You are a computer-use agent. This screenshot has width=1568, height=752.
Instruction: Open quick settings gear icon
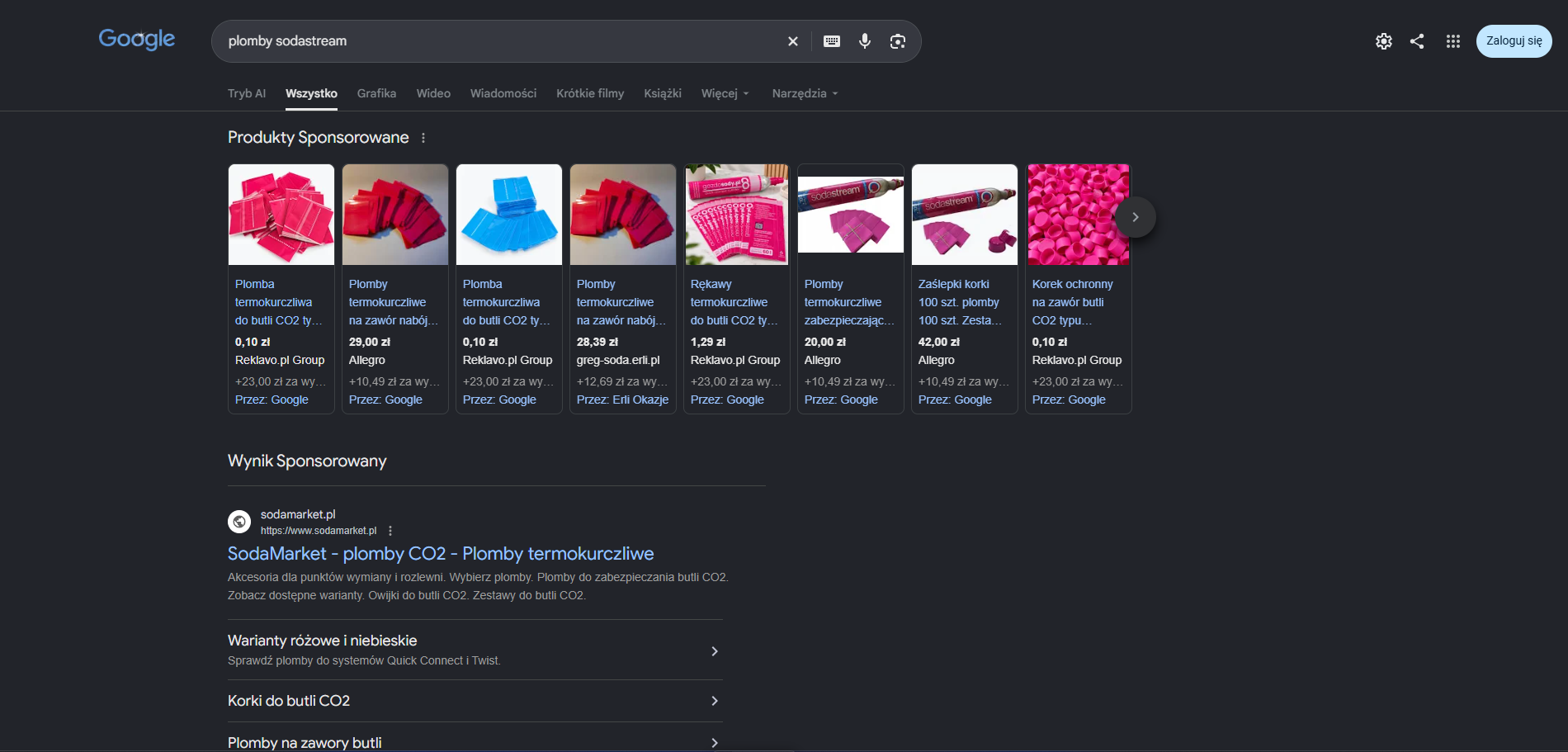[x=1384, y=41]
